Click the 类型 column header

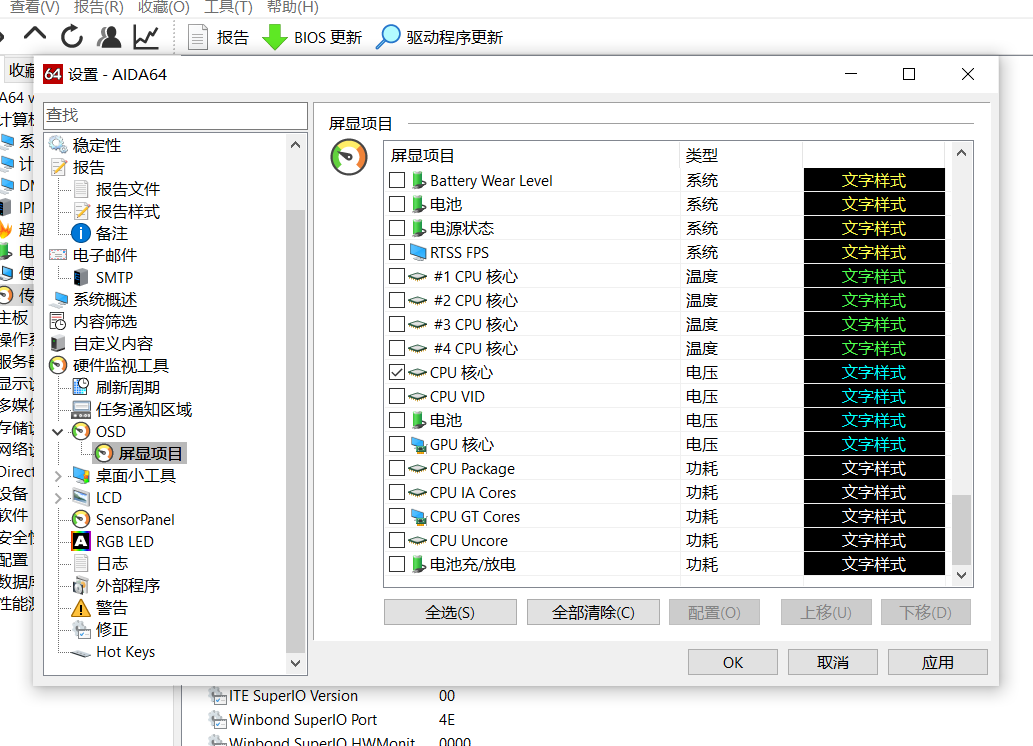740,156
